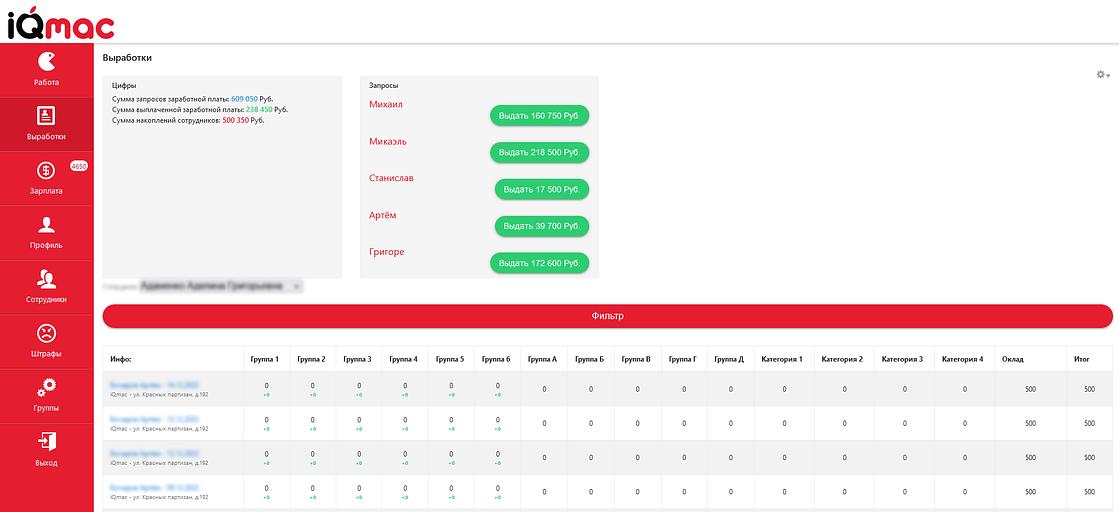The height and width of the screenshot is (512, 1119).
Task: Expand the Сотрудник employee select dropdown
Action: pyautogui.click(x=221, y=286)
